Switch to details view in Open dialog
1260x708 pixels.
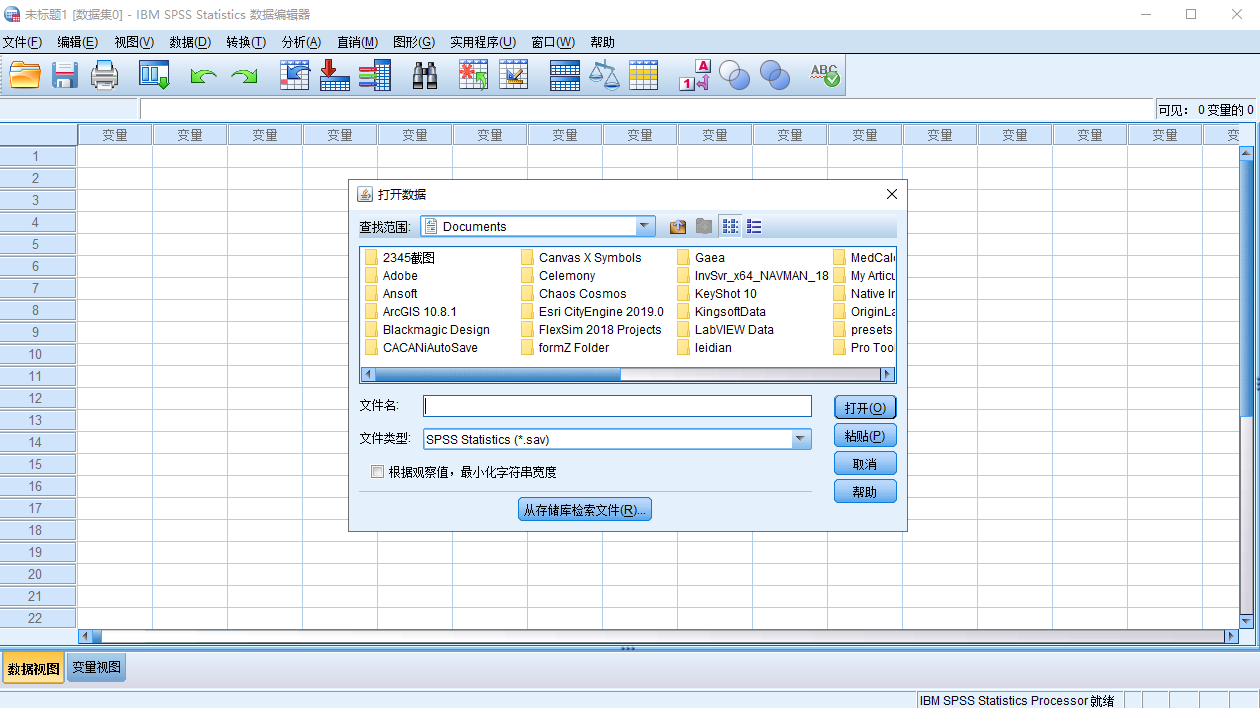pos(754,227)
